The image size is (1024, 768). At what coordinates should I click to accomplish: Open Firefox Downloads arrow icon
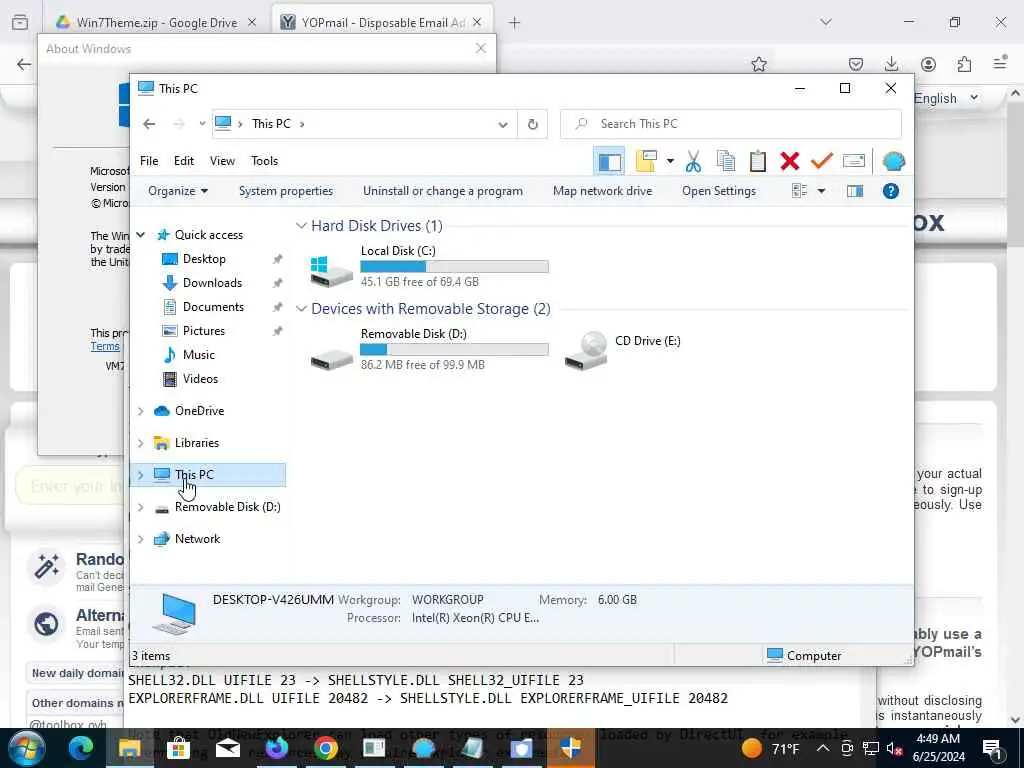click(x=891, y=64)
